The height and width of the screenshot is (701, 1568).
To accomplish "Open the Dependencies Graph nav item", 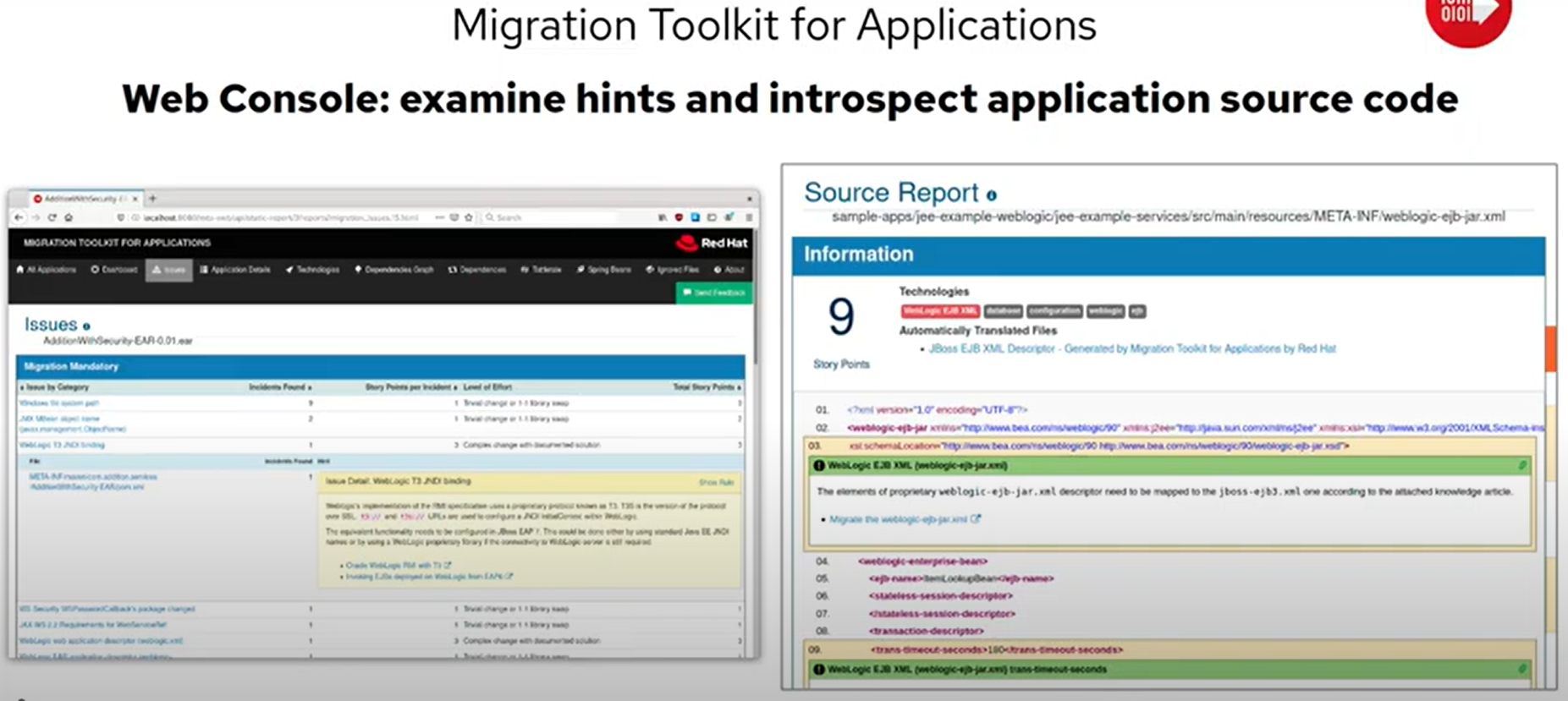I will tap(394, 270).
